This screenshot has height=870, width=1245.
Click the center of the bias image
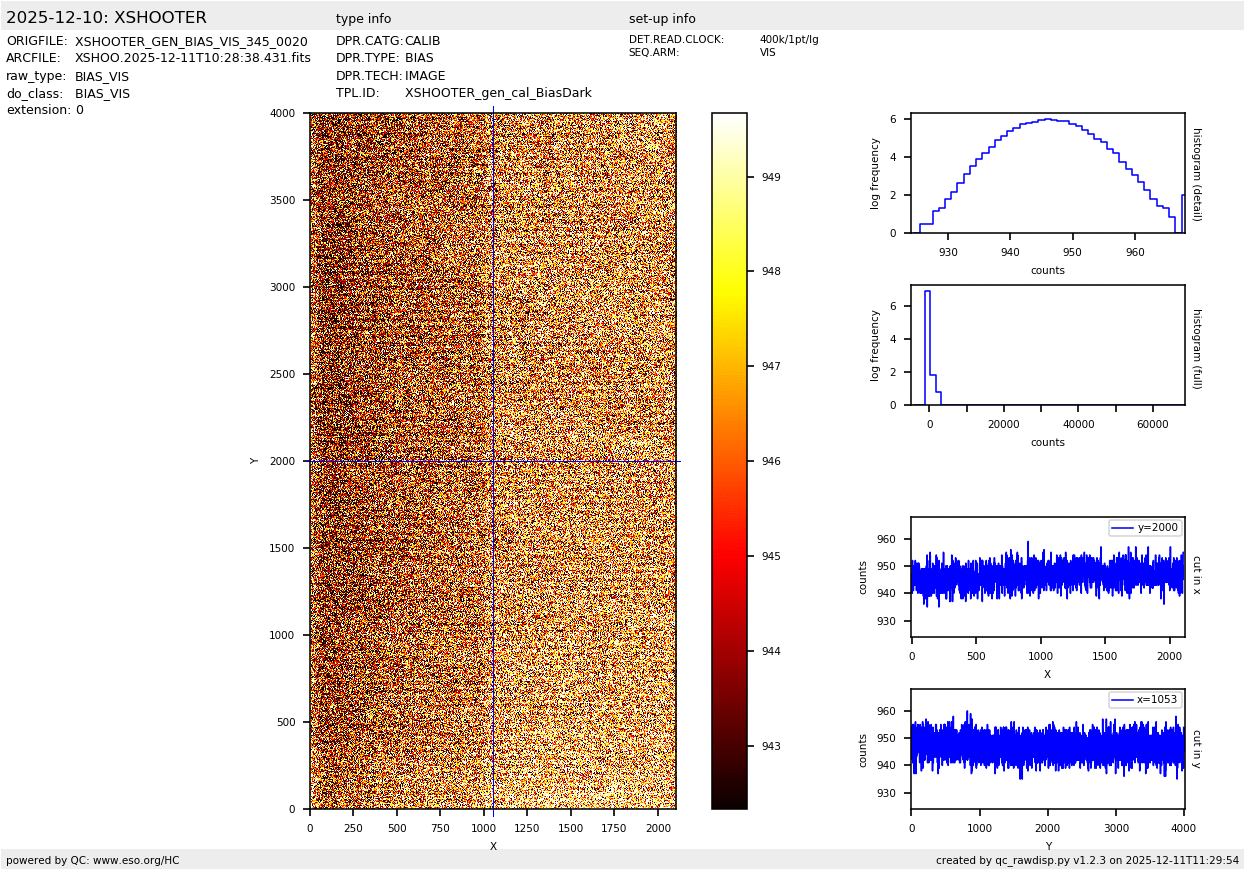tap(493, 461)
